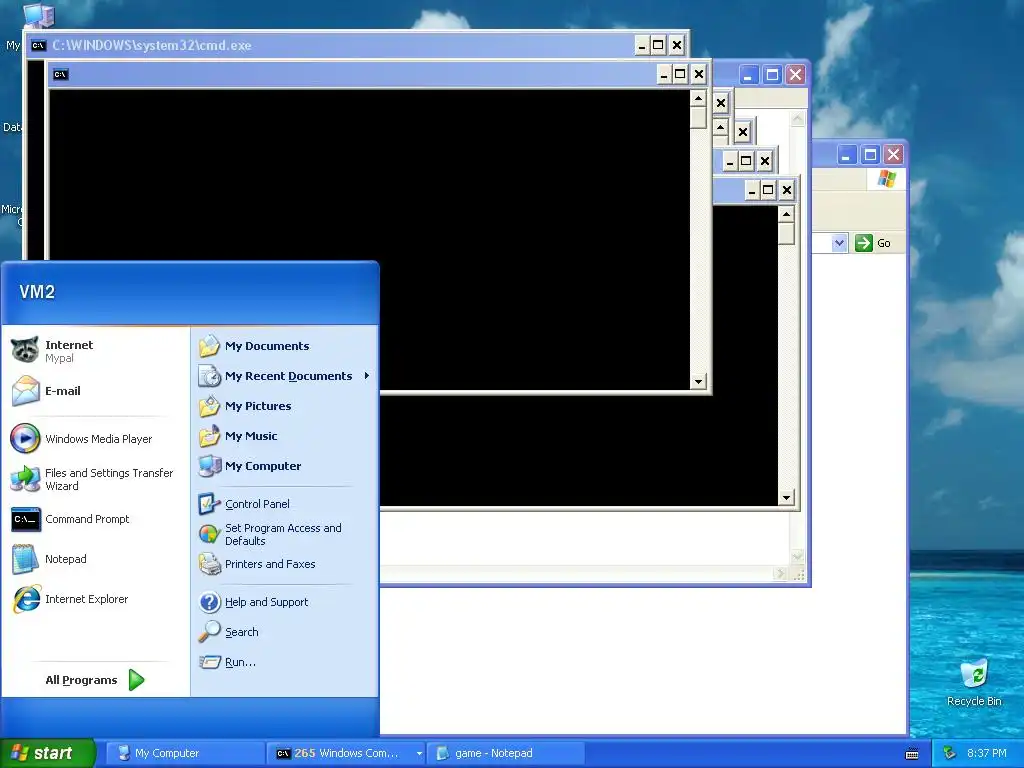Switch to My Computer taskbar button
1024x768 pixels.
pos(185,753)
